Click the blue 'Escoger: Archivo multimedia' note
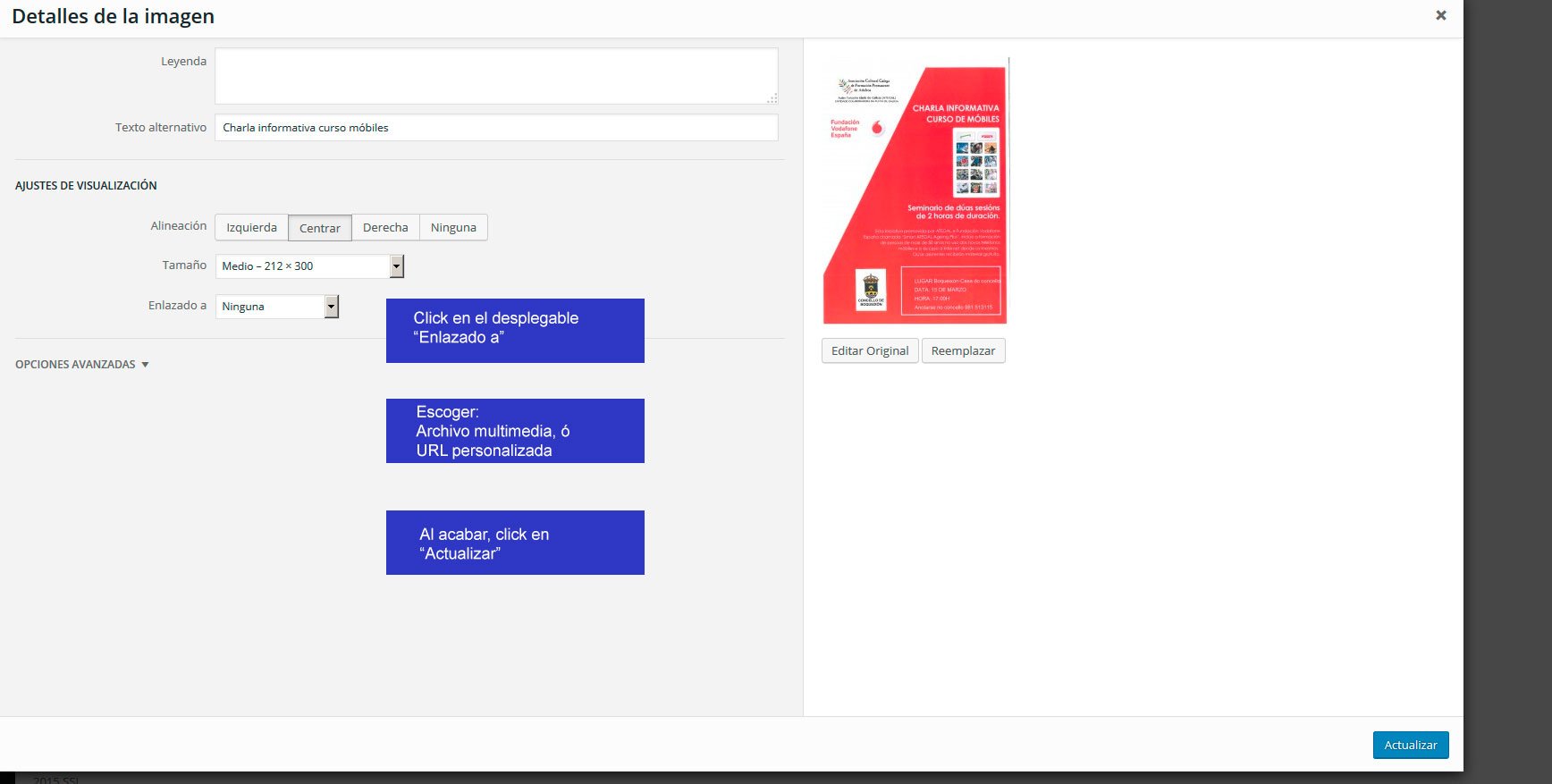The image size is (1552, 784). coord(515,431)
